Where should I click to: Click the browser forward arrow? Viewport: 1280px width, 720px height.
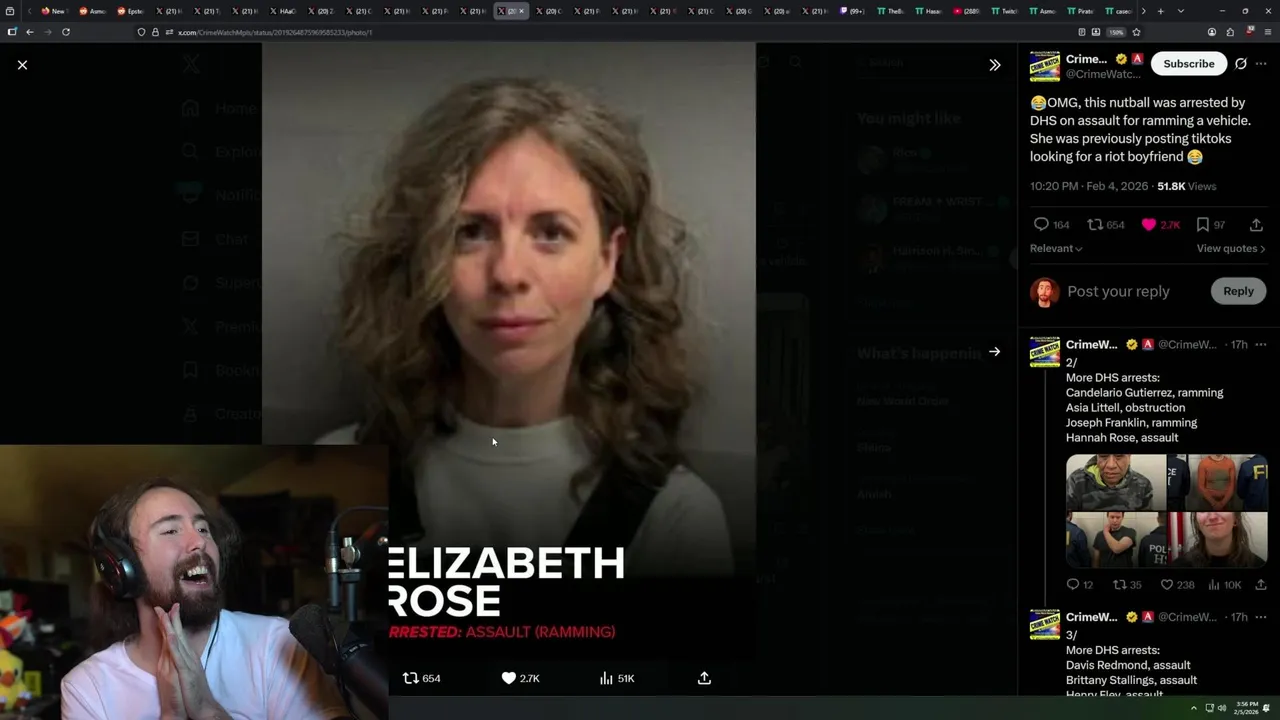click(x=48, y=32)
